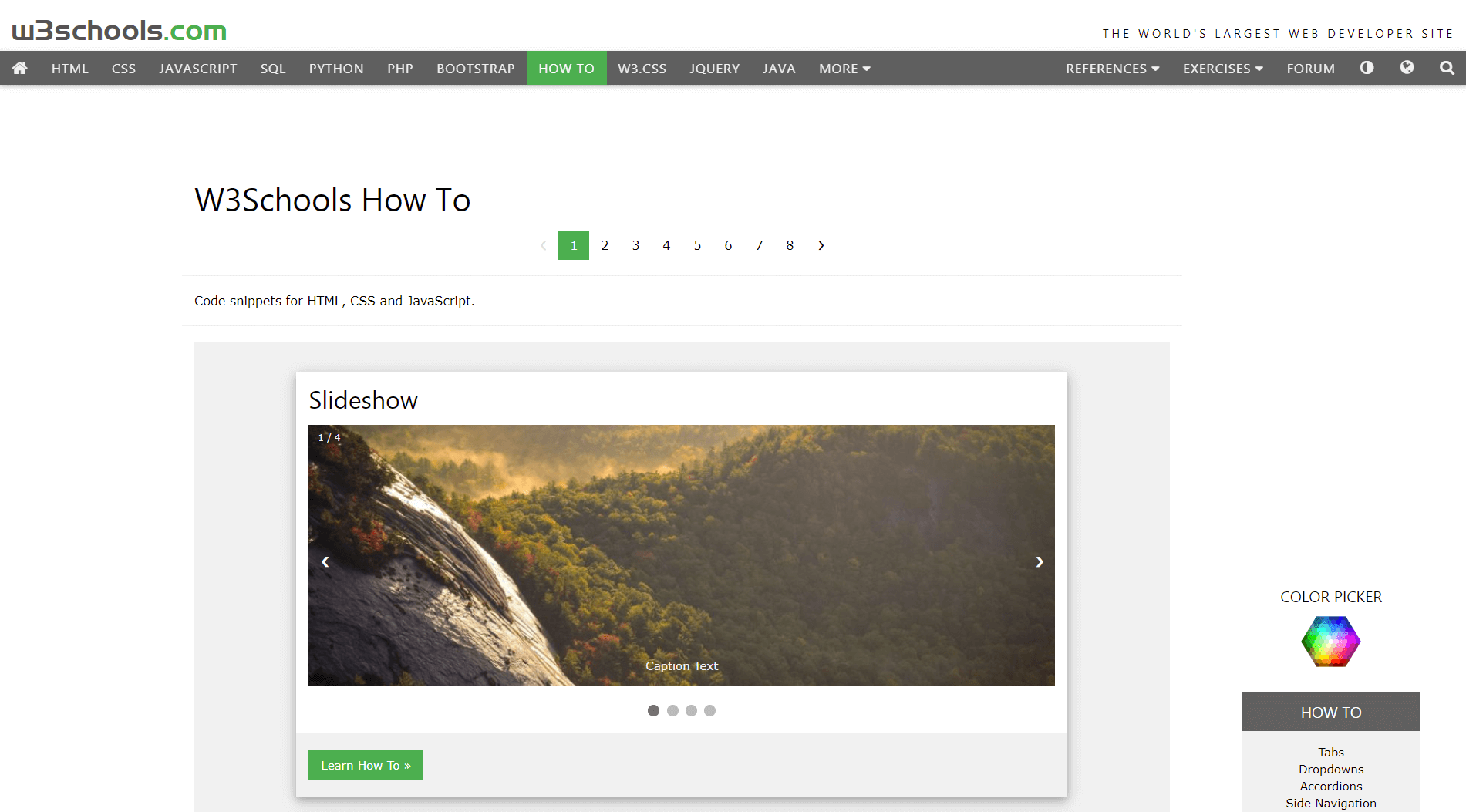Advance slideshow with right arrow
The height and width of the screenshot is (812, 1466).
[x=1039, y=561]
